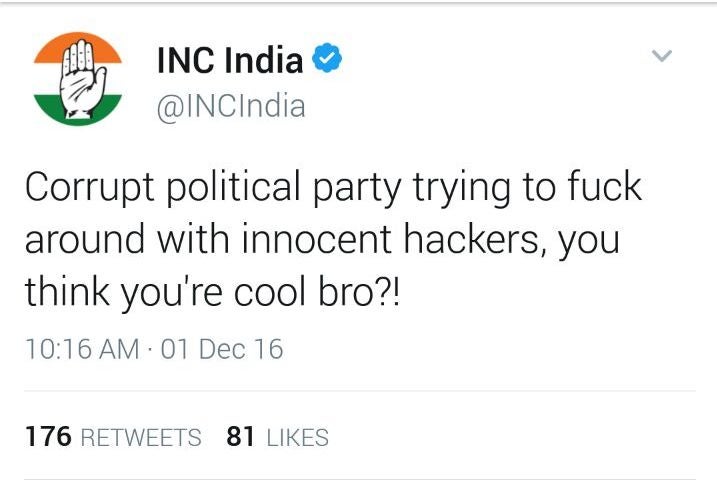Select the tweet text body
Screen dimensions: 717x480
[333, 238]
